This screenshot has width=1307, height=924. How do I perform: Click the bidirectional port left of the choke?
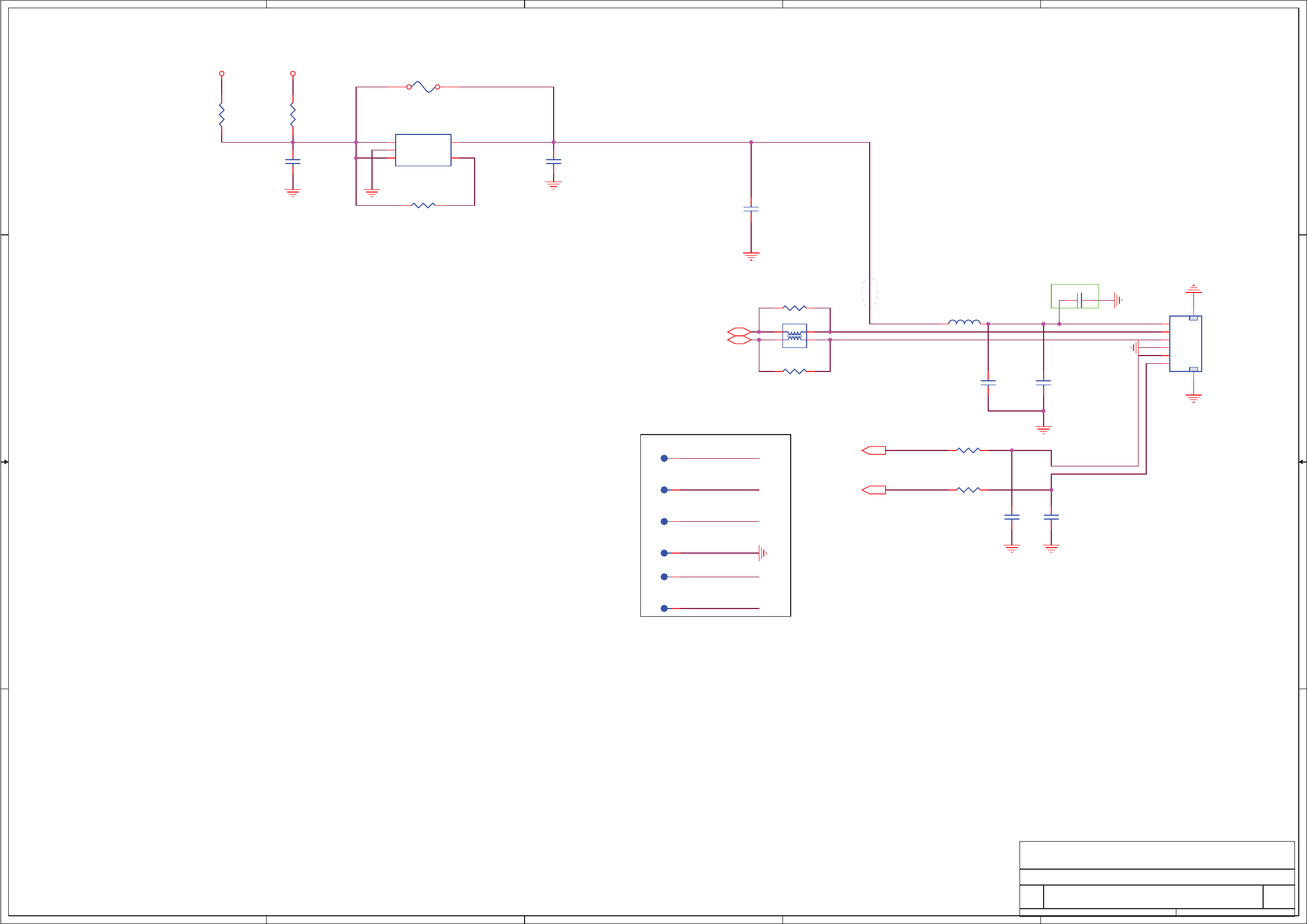[739, 332]
